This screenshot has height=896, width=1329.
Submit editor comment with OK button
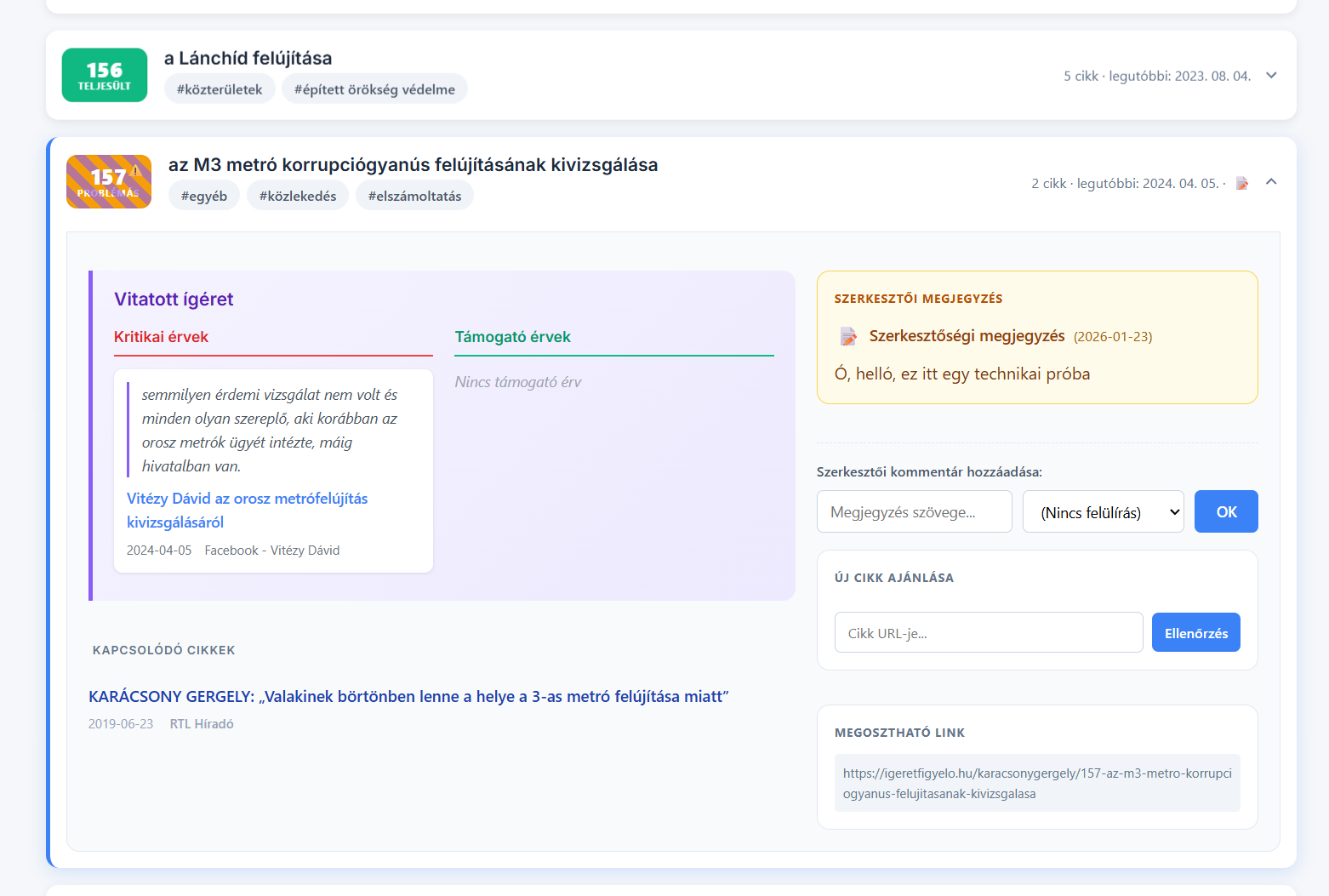click(1226, 511)
